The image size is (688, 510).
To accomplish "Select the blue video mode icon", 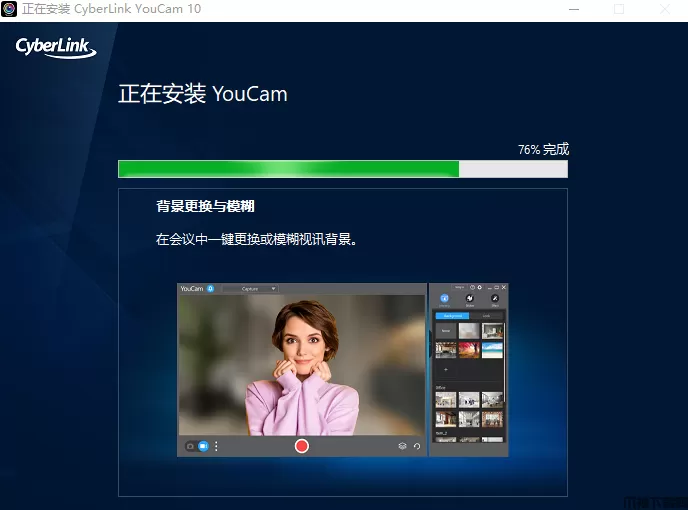I will tap(203, 446).
